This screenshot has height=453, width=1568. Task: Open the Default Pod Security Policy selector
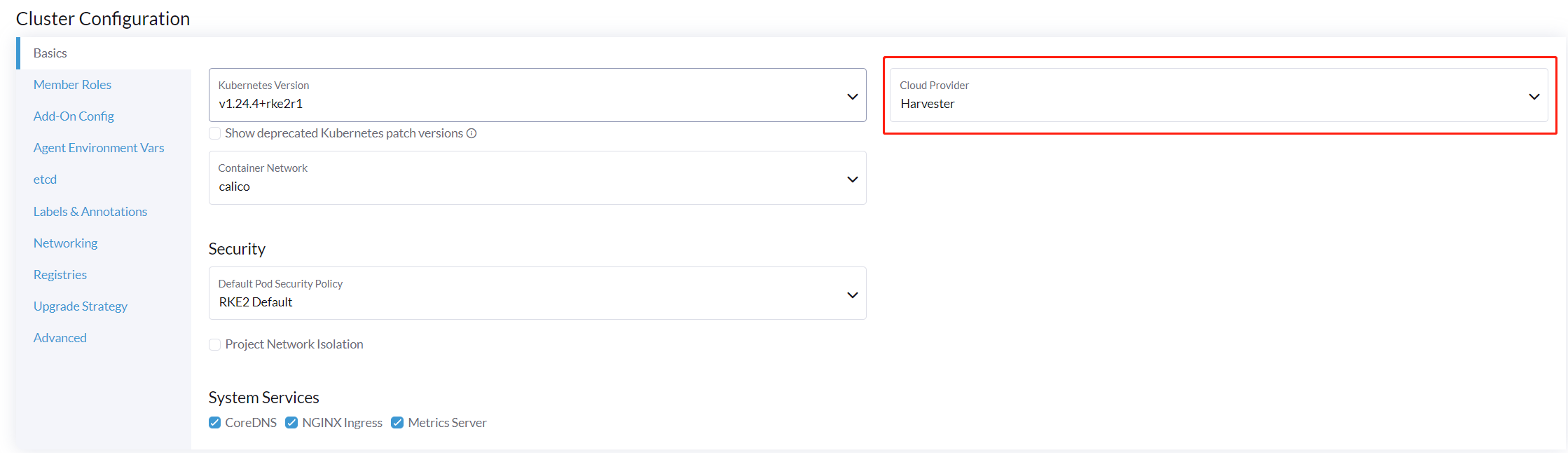click(x=537, y=294)
